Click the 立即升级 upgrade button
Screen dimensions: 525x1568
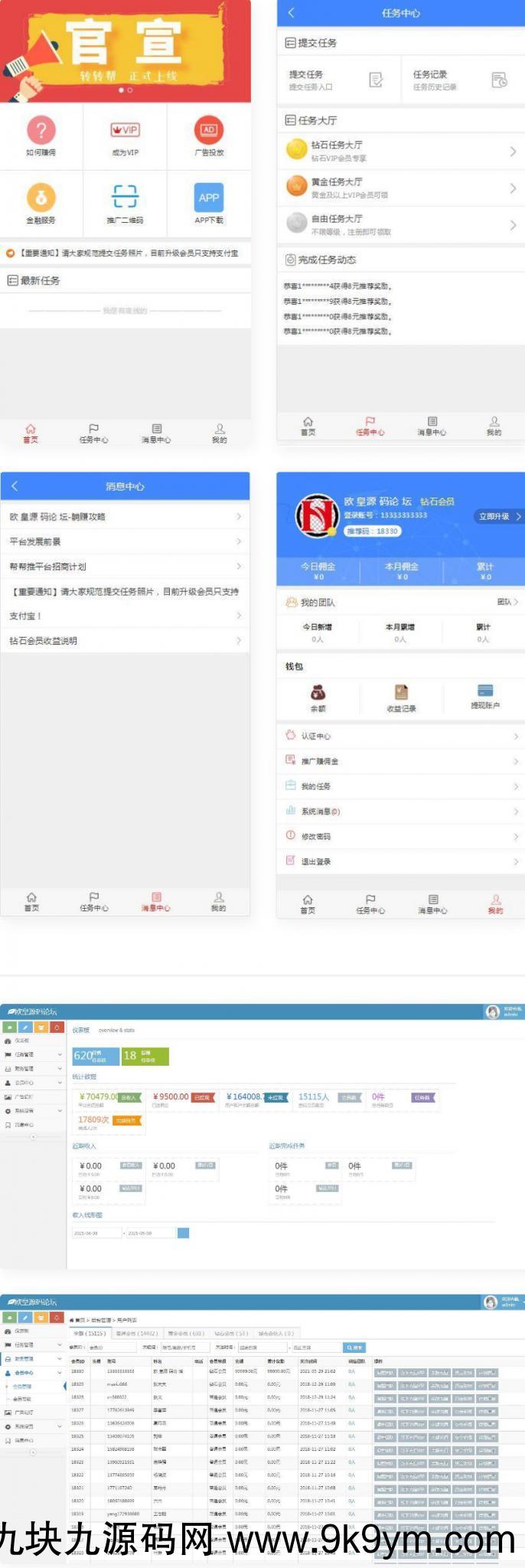498,517
